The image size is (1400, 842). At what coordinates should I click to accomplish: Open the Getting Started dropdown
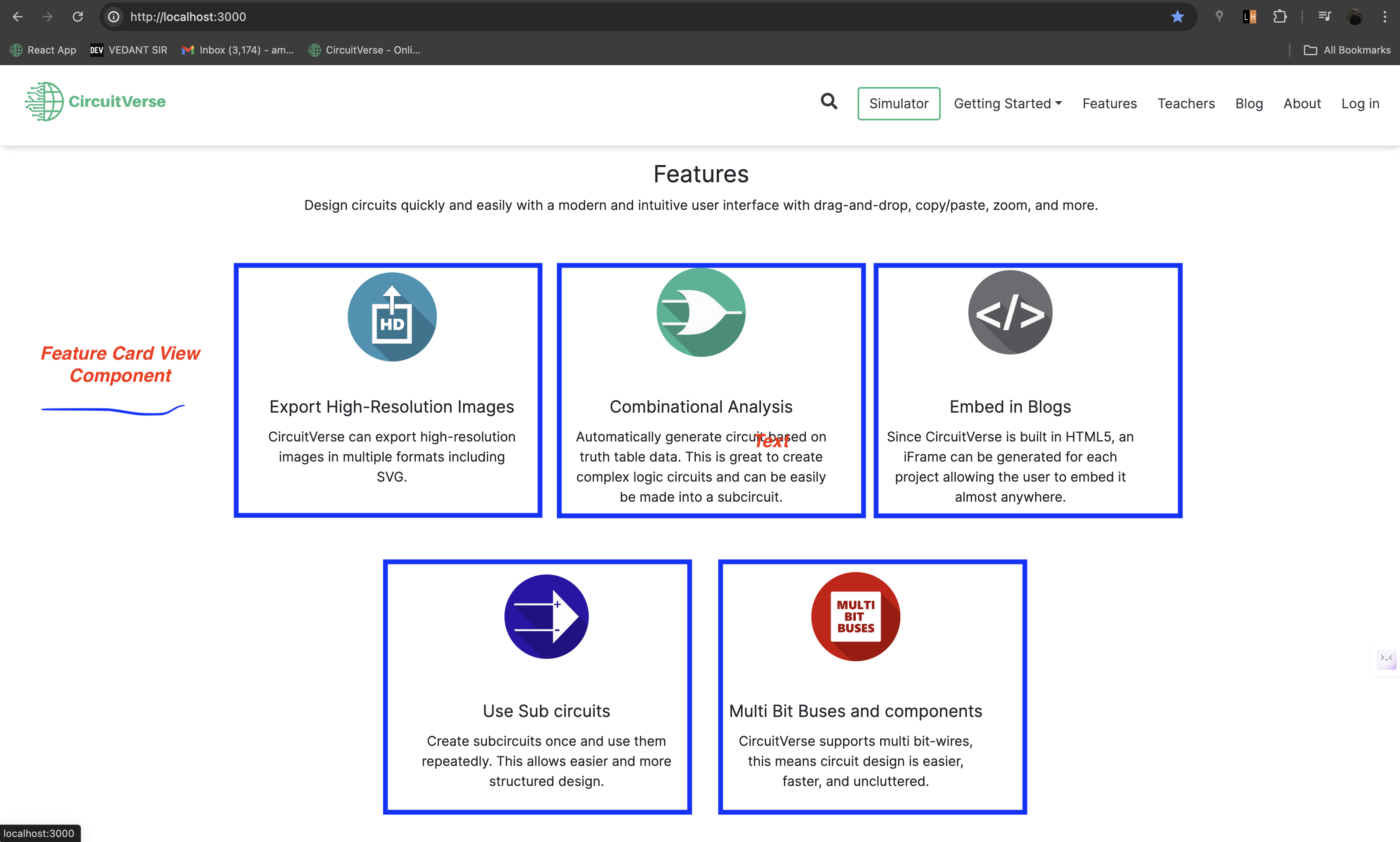click(1008, 103)
